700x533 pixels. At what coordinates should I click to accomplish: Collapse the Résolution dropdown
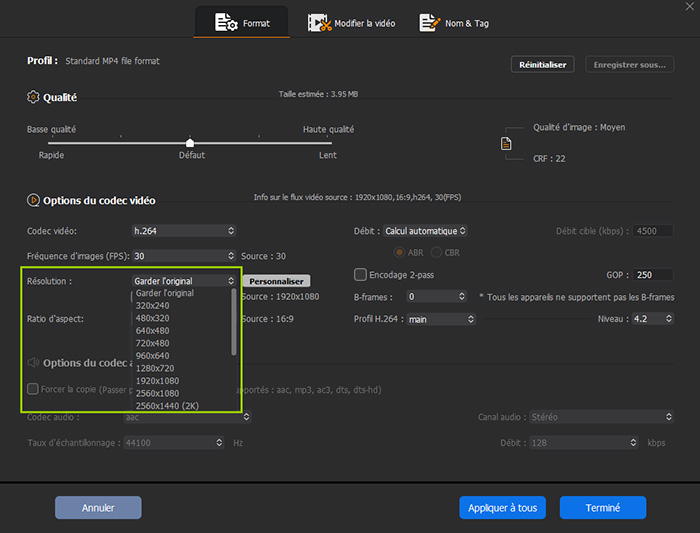(184, 281)
